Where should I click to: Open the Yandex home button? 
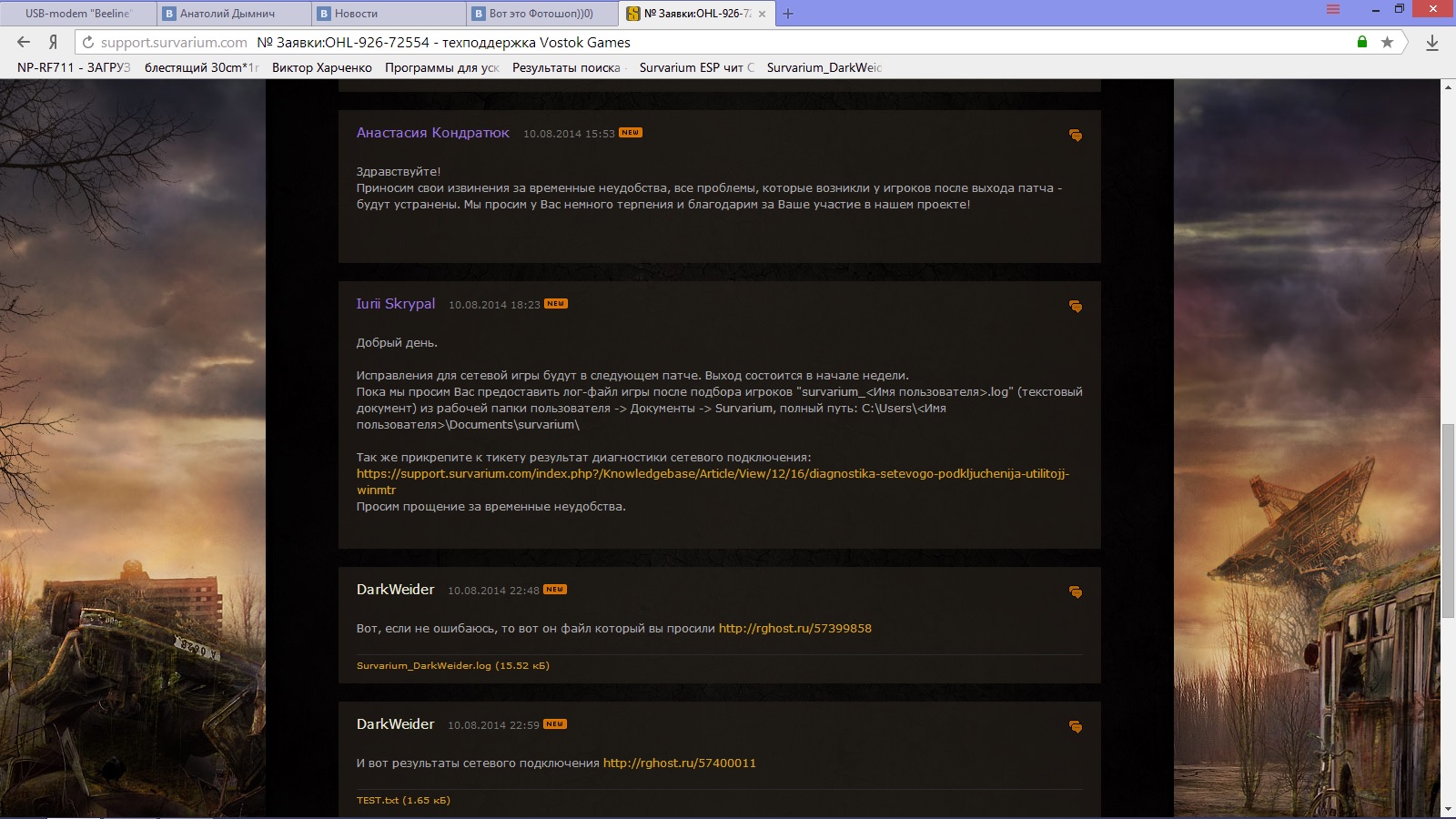(53, 42)
